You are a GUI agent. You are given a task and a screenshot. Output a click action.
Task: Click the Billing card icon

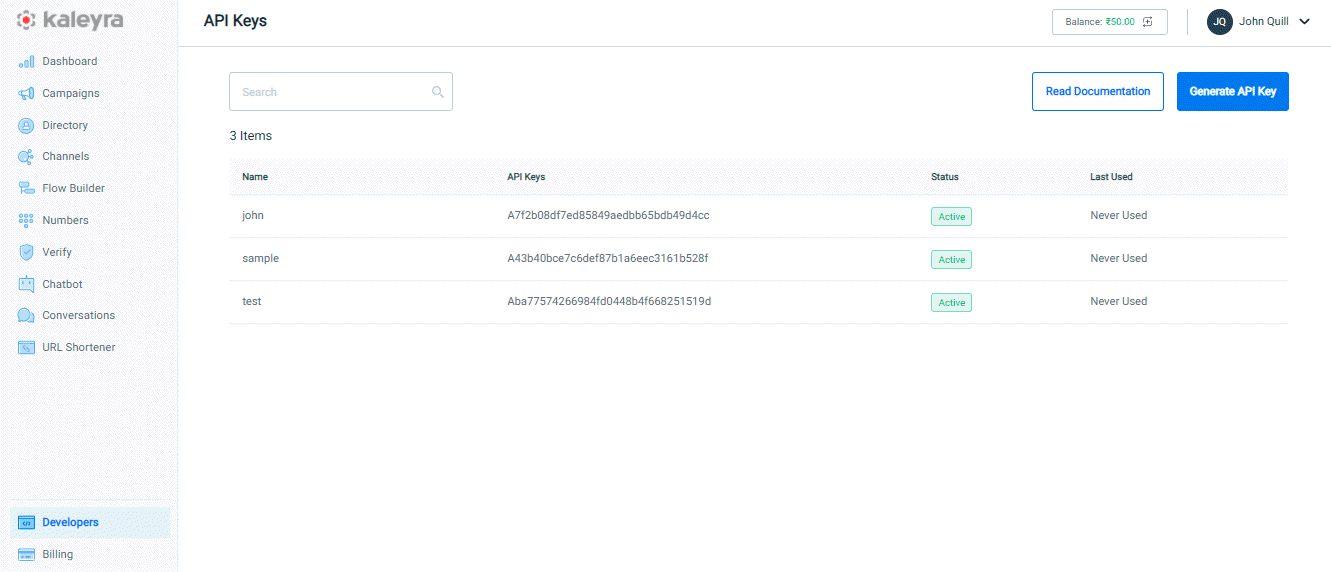(x=26, y=555)
